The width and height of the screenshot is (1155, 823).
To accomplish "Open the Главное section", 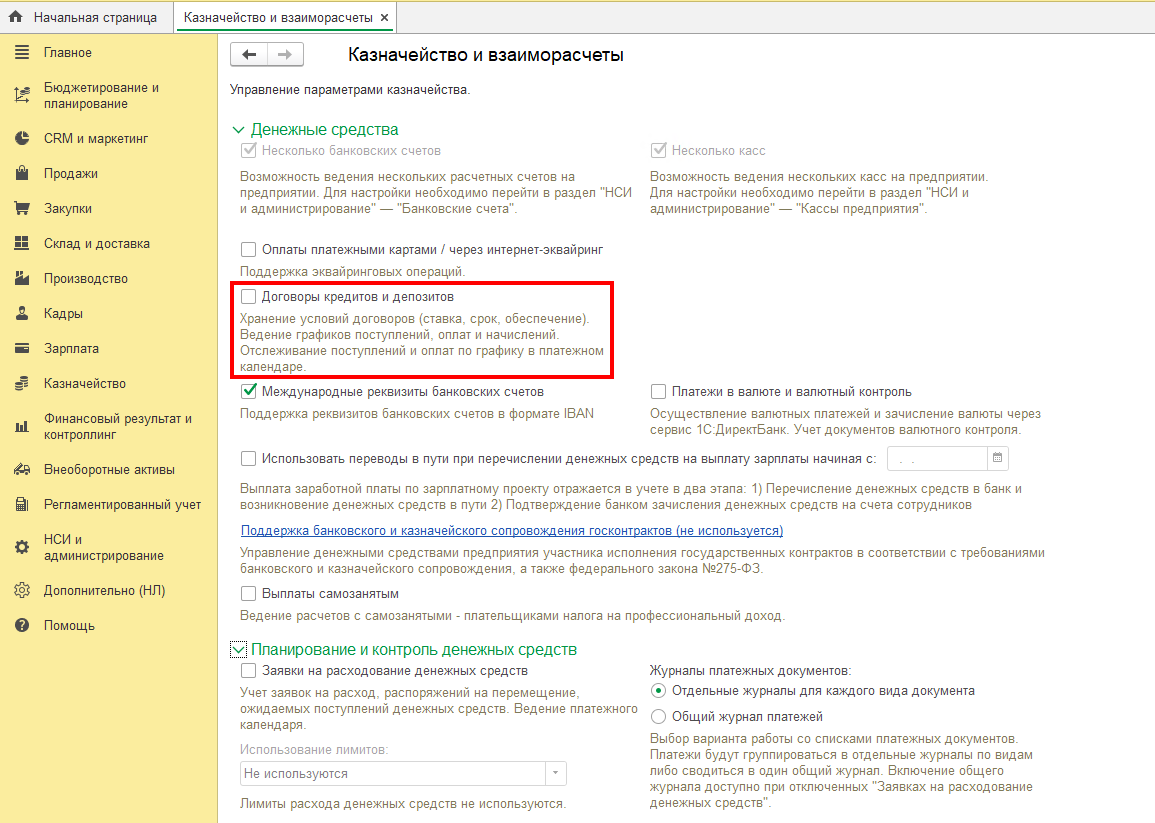I will (68, 52).
